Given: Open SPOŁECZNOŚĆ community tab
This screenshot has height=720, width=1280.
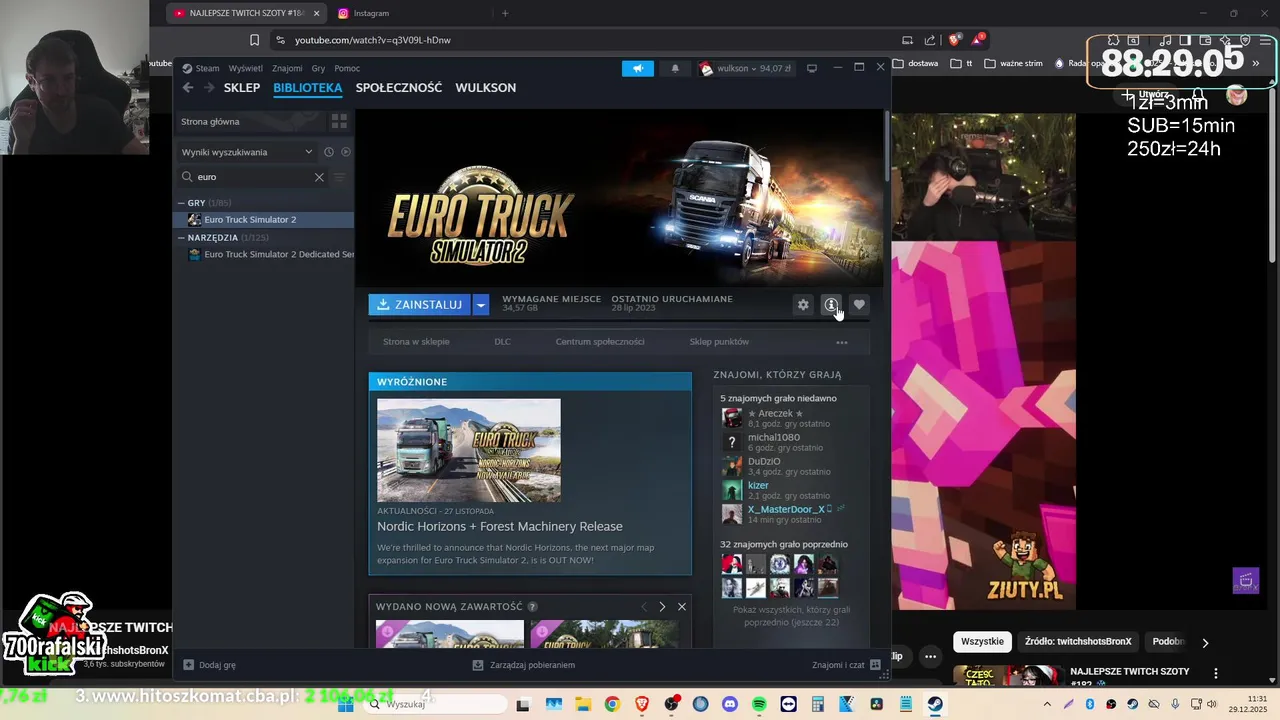Looking at the screenshot, I should pyautogui.click(x=399, y=88).
